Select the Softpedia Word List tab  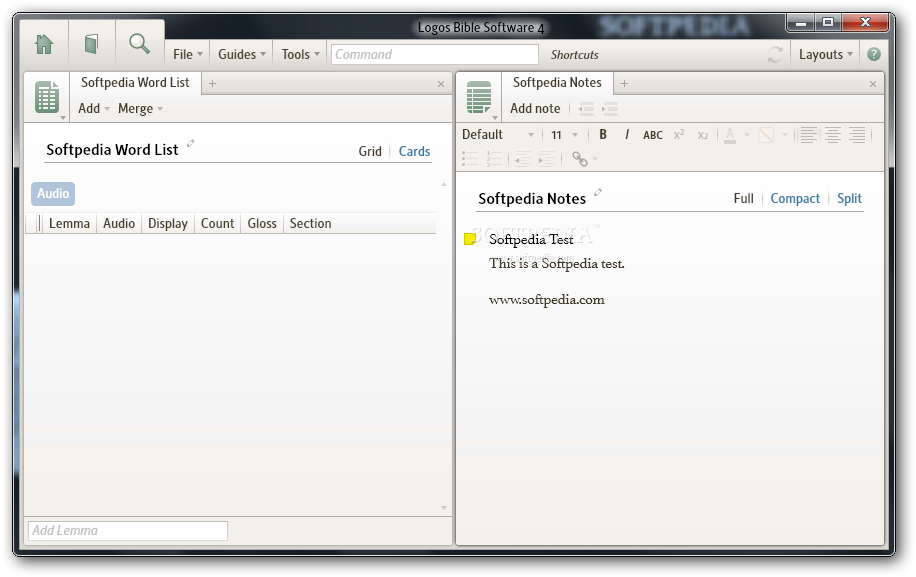click(x=135, y=83)
